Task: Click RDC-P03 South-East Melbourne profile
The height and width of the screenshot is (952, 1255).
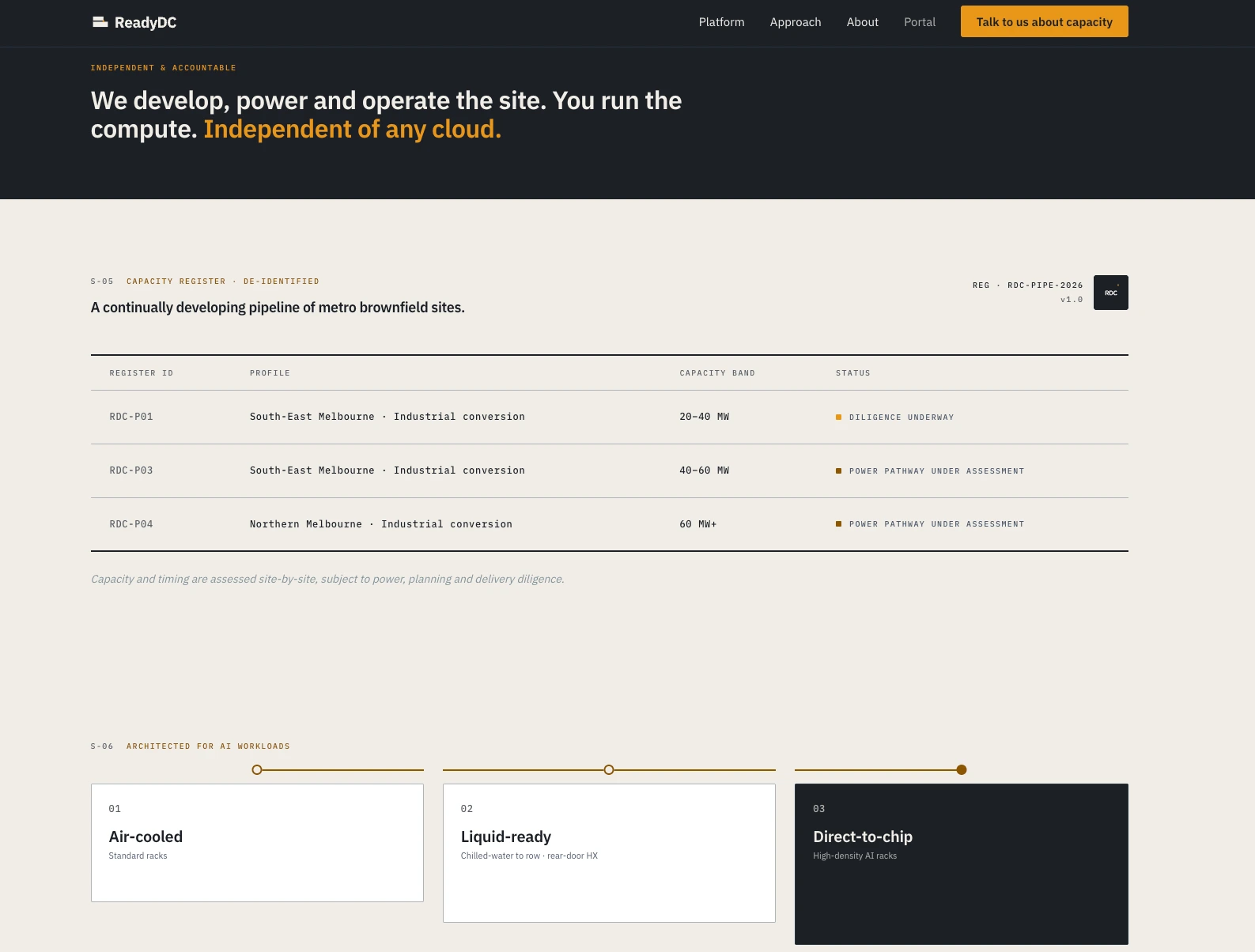Action: coord(387,470)
